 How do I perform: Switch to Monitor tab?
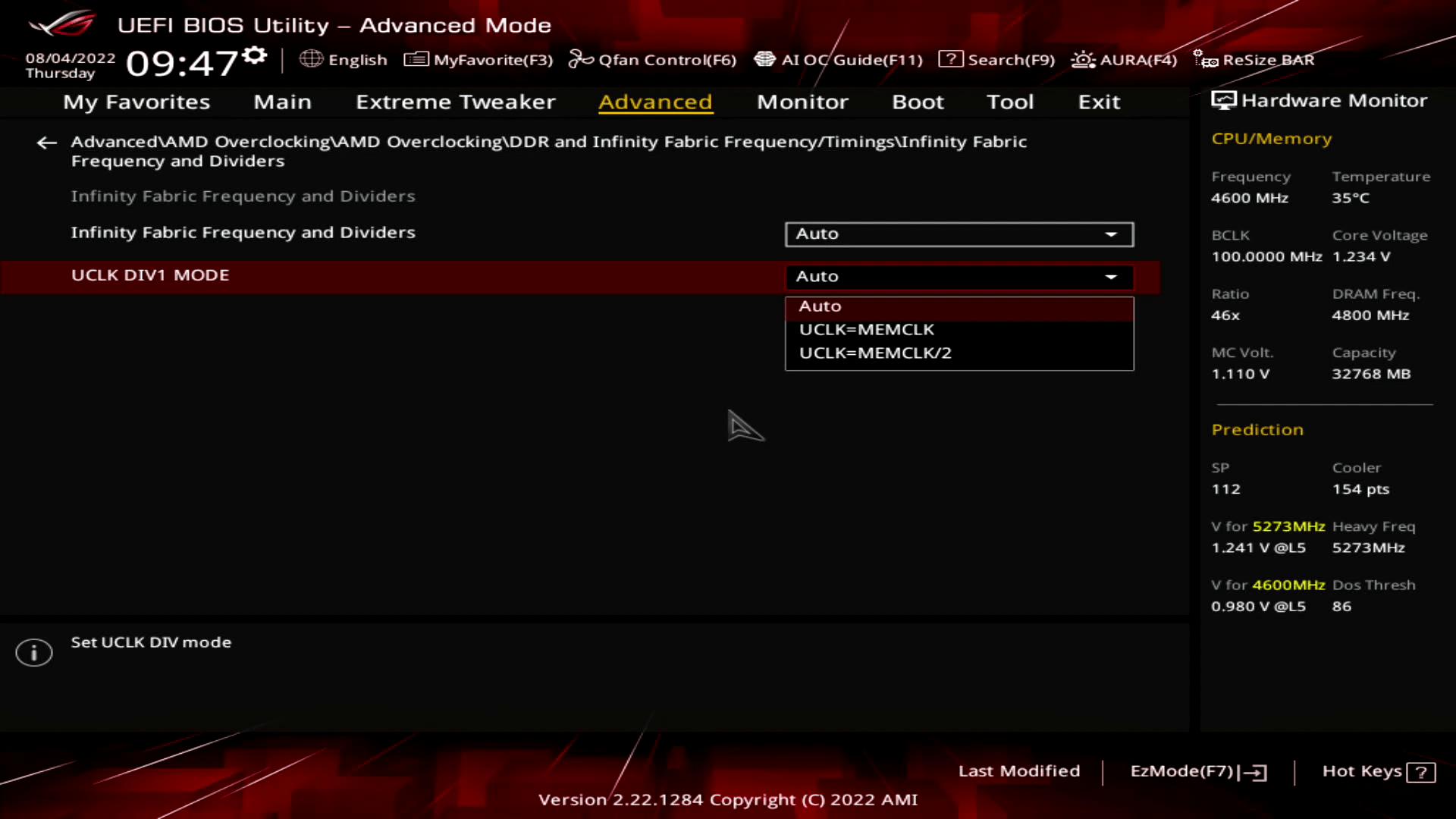click(x=802, y=102)
